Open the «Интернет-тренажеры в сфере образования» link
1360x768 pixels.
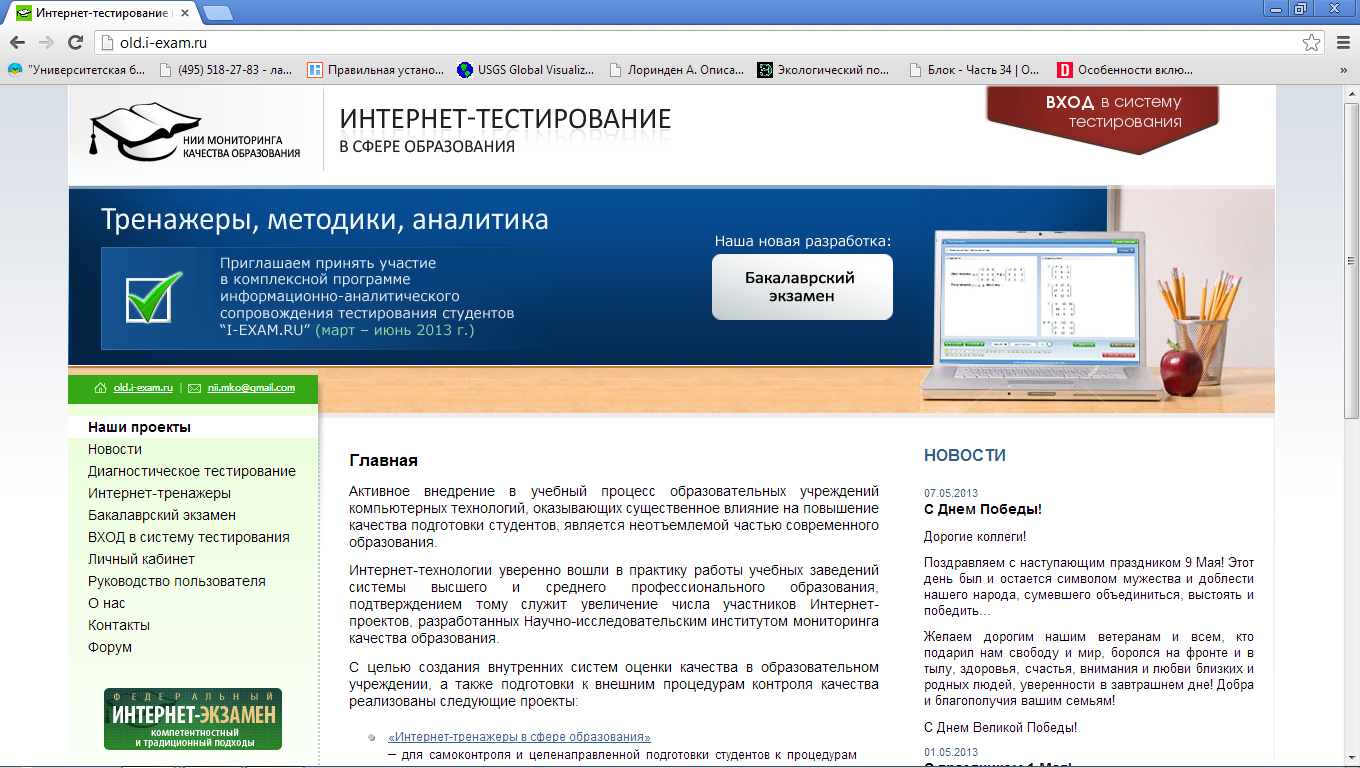[519, 737]
